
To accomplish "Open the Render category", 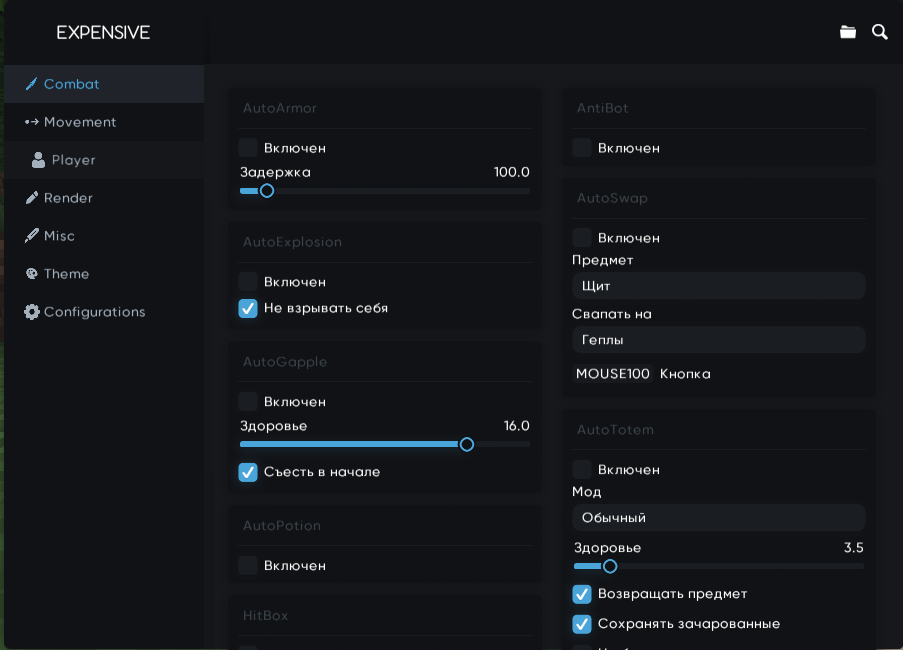I will tap(104, 198).
